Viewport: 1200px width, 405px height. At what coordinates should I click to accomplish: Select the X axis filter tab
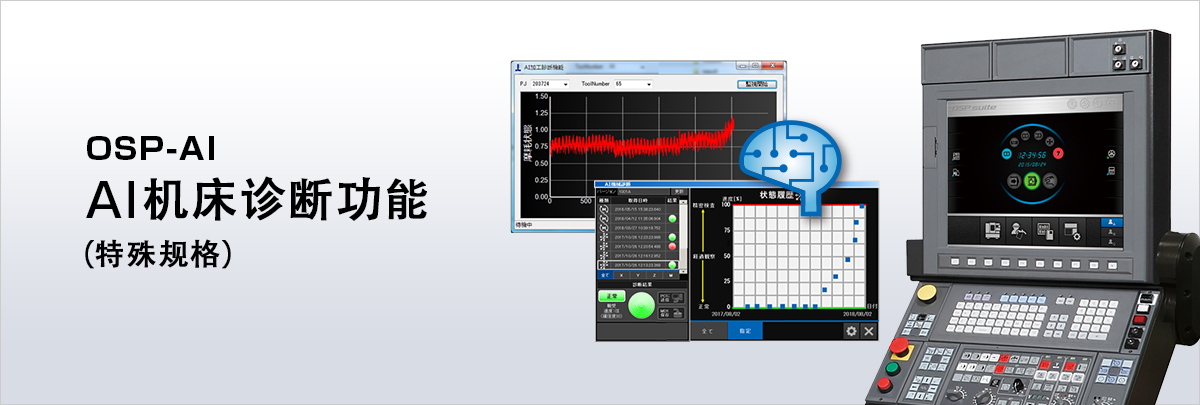[x=621, y=274]
